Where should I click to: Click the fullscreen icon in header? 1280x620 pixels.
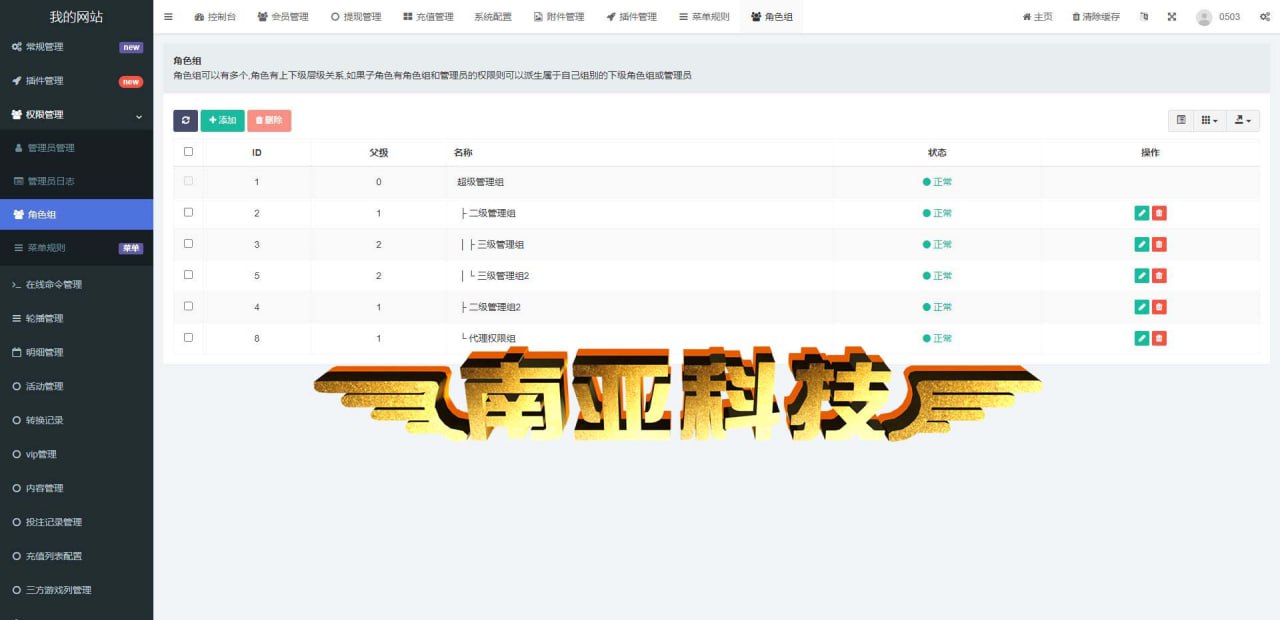pyautogui.click(x=1172, y=17)
